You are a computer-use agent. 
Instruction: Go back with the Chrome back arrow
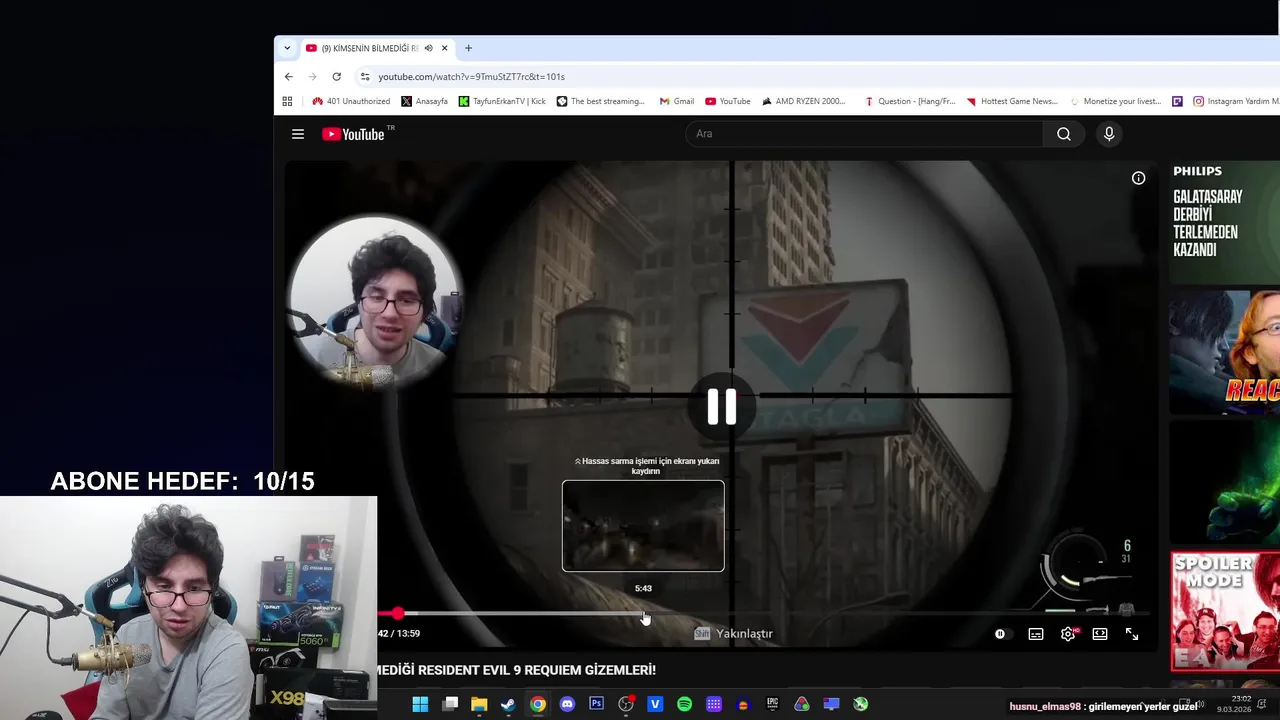[x=289, y=77]
